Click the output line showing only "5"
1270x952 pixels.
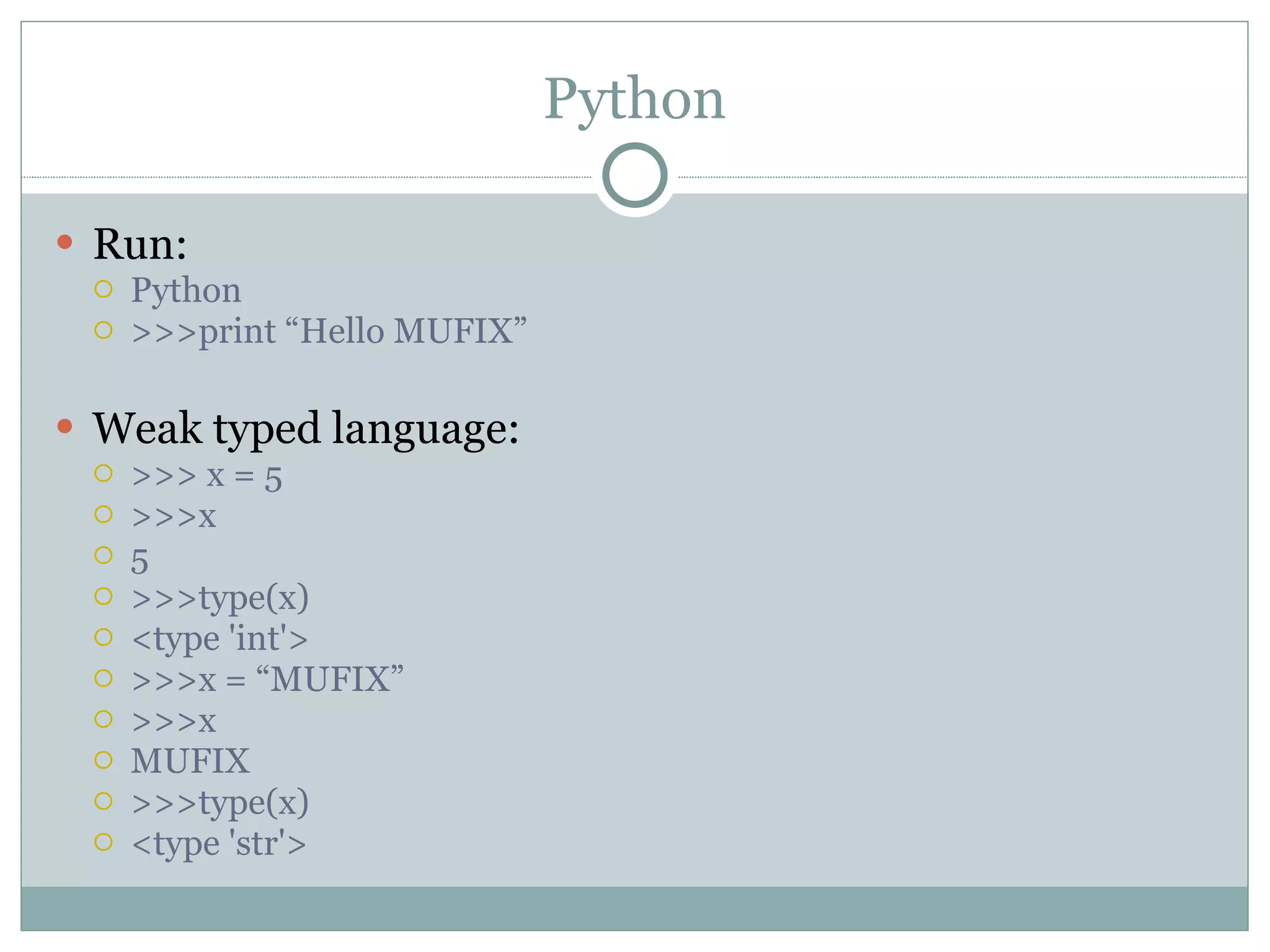click(x=140, y=562)
